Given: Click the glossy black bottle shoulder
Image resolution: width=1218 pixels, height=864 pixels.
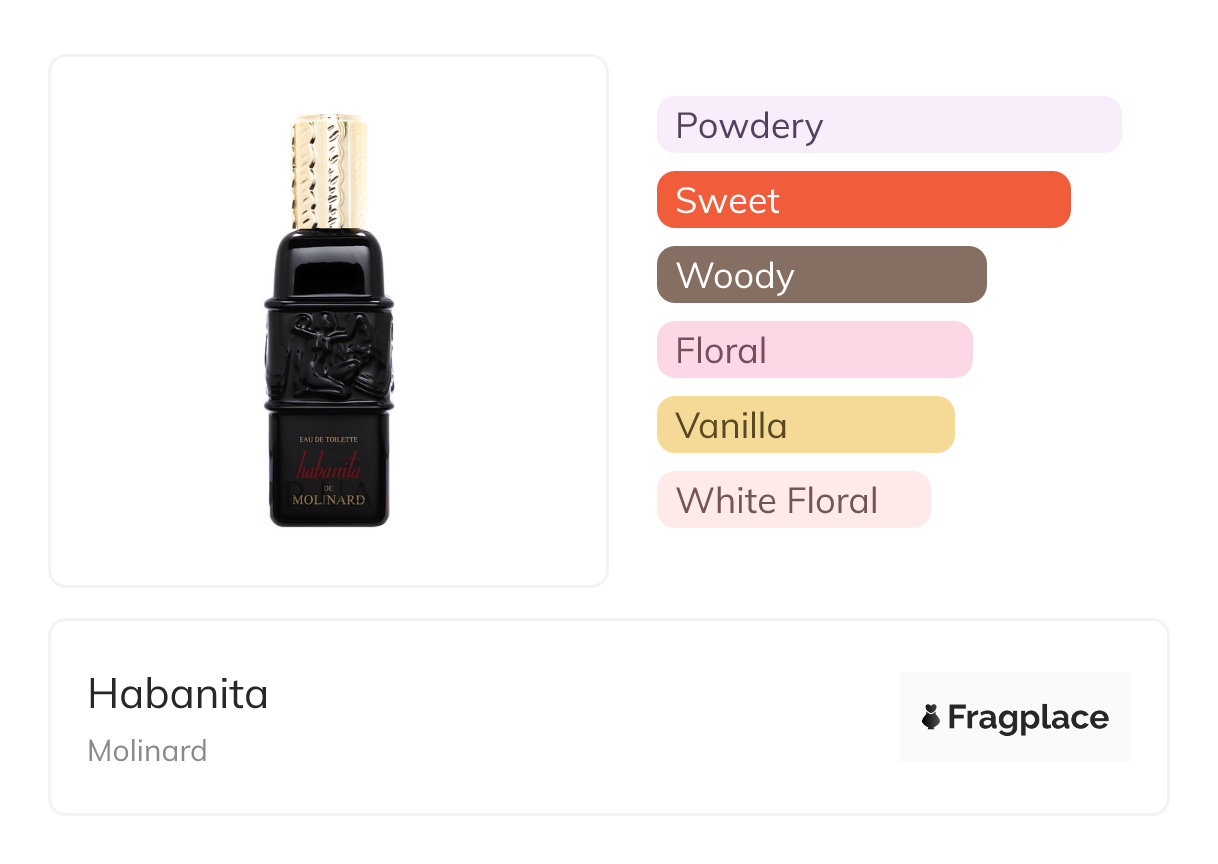Looking at the screenshot, I should pyautogui.click(x=329, y=262).
